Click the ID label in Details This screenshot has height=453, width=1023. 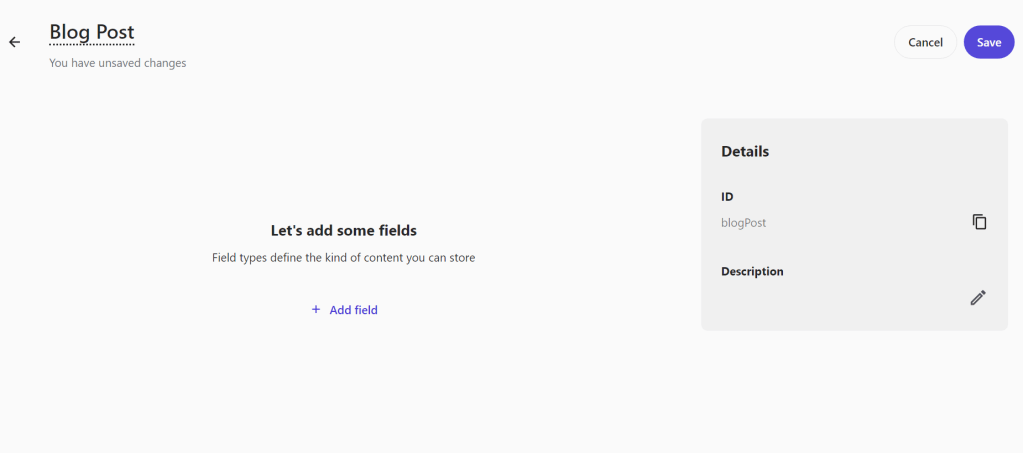[x=728, y=196]
